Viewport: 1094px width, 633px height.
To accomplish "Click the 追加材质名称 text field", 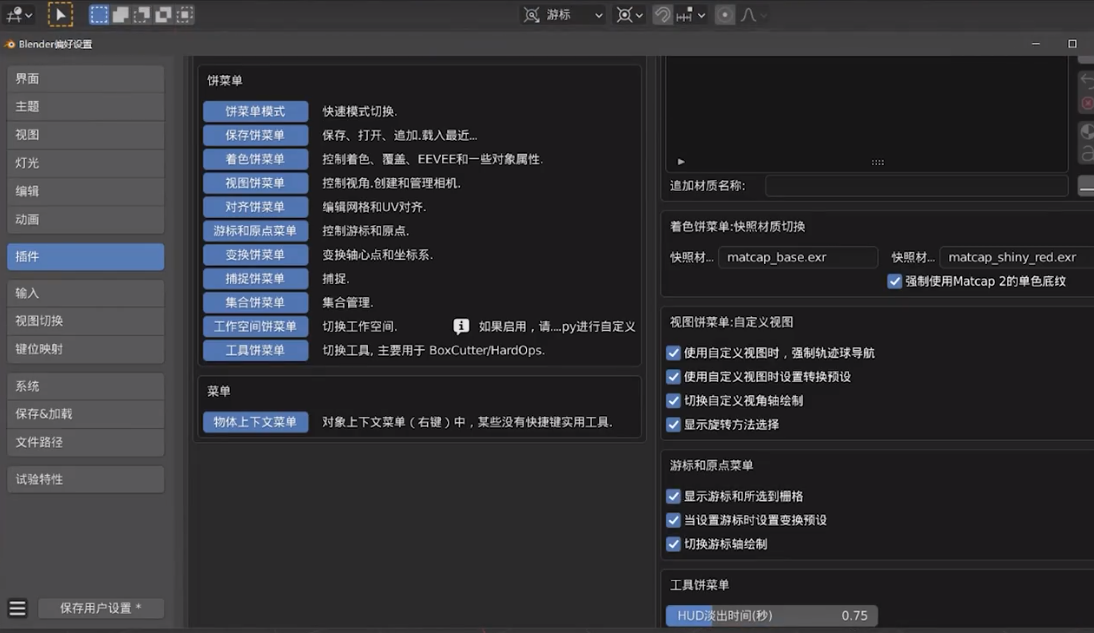I will (x=917, y=186).
